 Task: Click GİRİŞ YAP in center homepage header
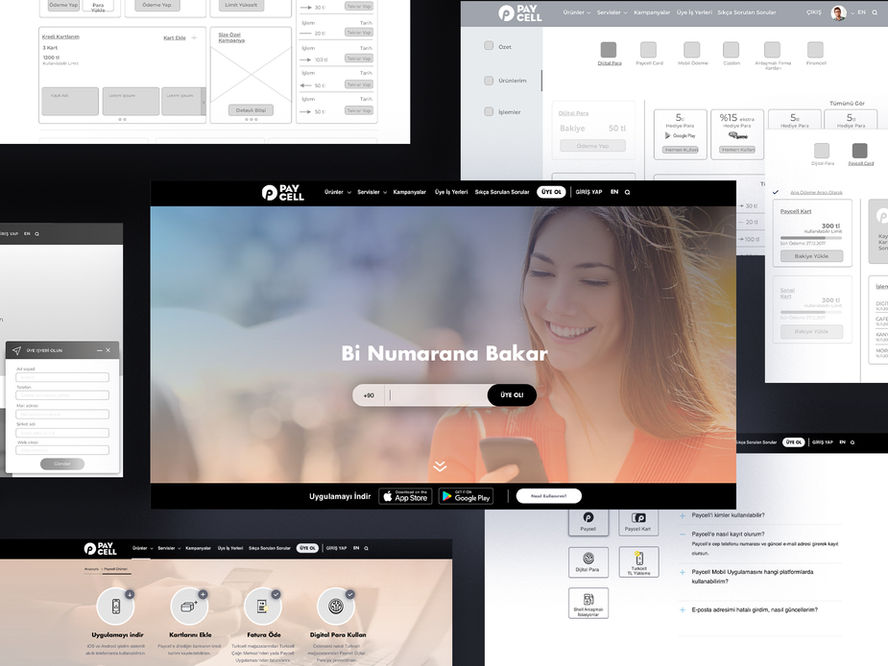pyautogui.click(x=588, y=192)
